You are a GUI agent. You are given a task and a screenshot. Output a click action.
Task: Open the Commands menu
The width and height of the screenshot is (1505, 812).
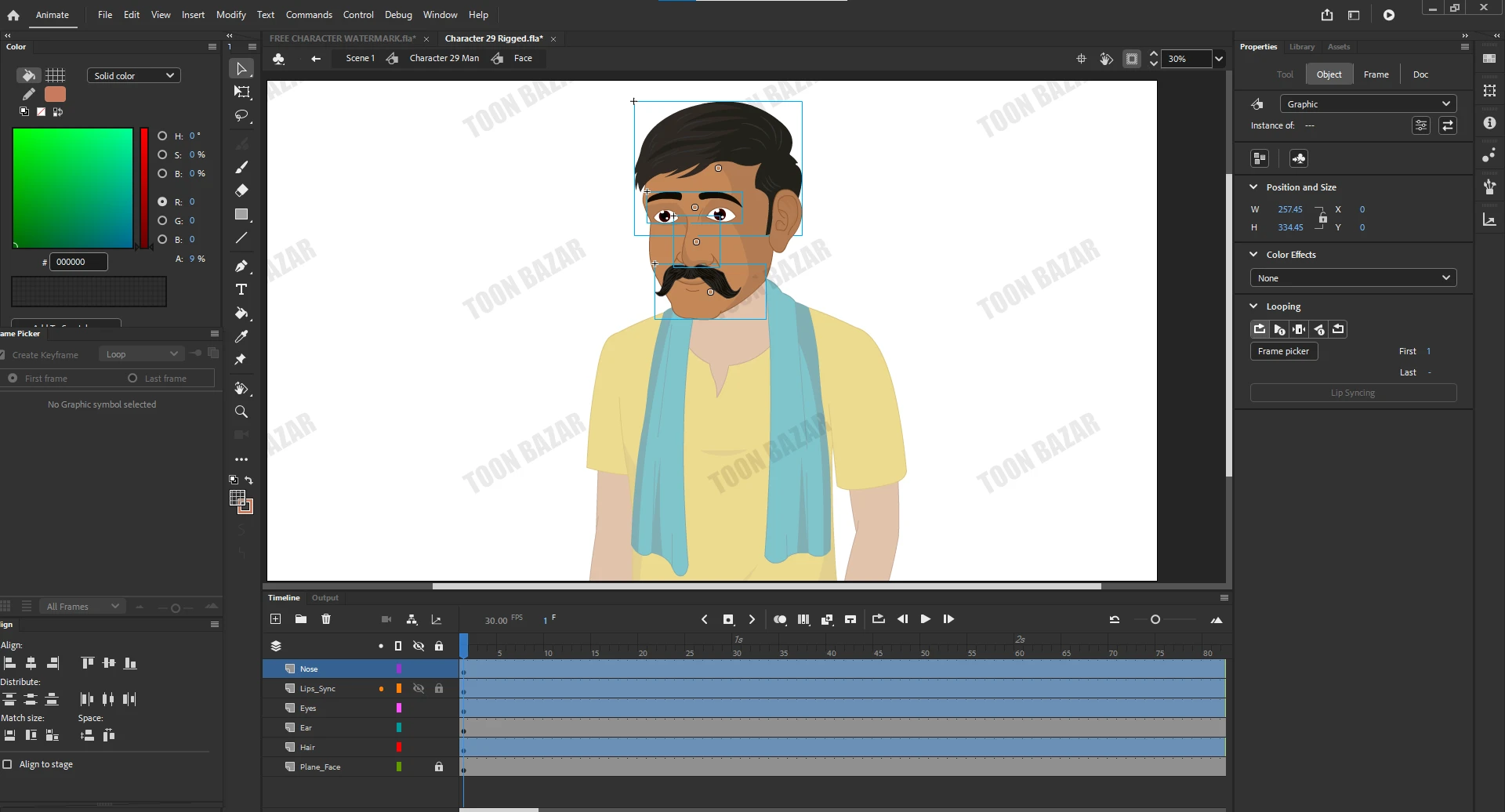click(309, 15)
